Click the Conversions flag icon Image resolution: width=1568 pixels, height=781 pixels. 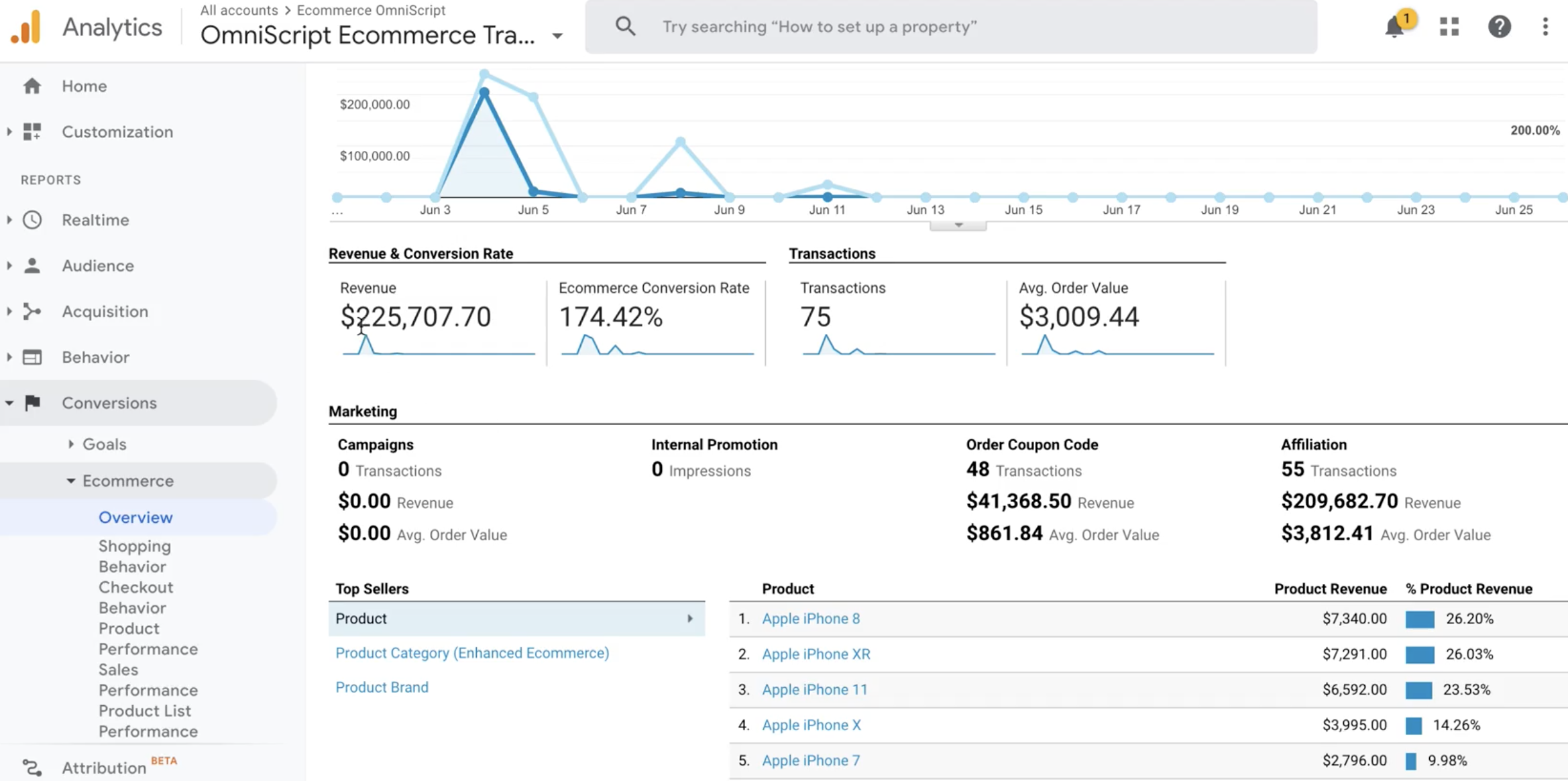tap(32, 402)
